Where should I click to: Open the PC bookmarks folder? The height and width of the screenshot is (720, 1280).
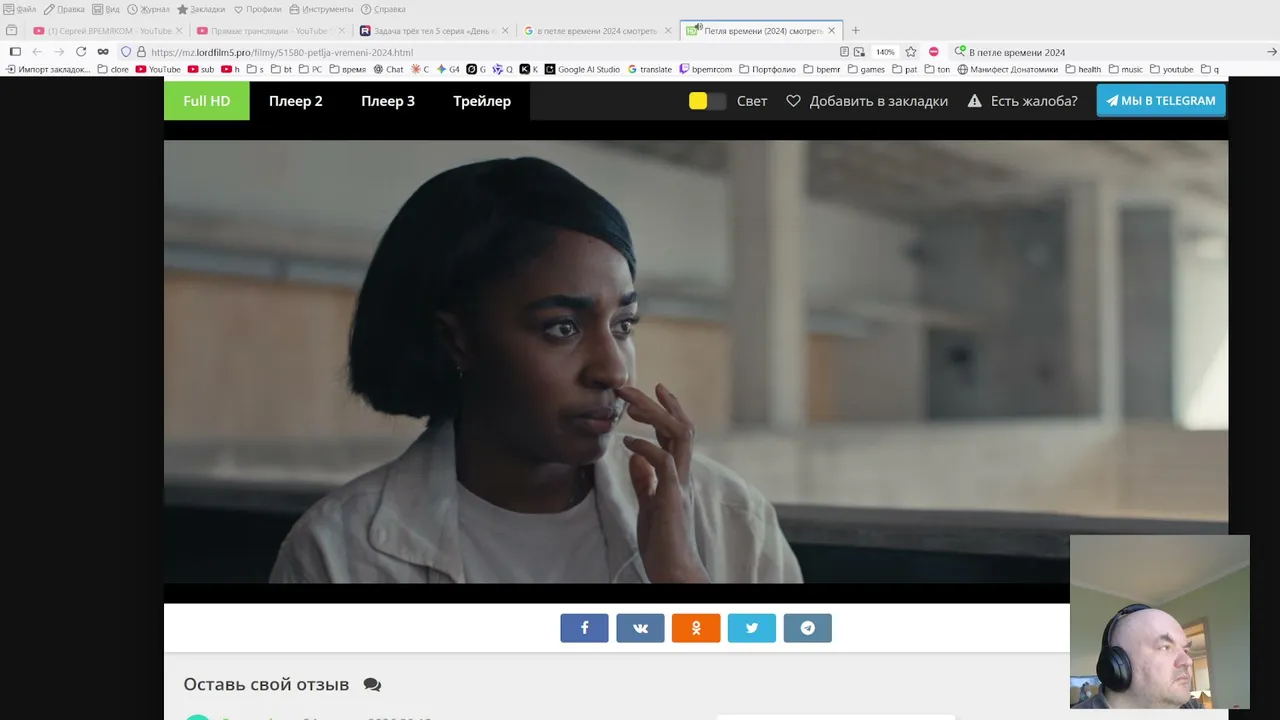310,69
